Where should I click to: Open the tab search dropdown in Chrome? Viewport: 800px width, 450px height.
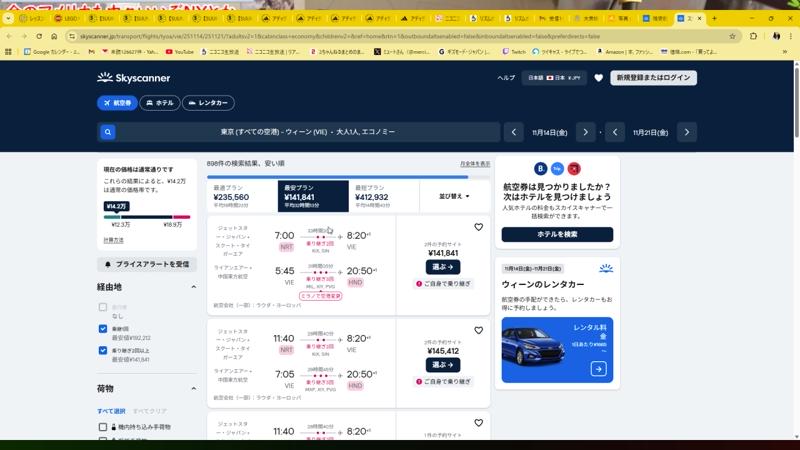click(x=8, y=18)
